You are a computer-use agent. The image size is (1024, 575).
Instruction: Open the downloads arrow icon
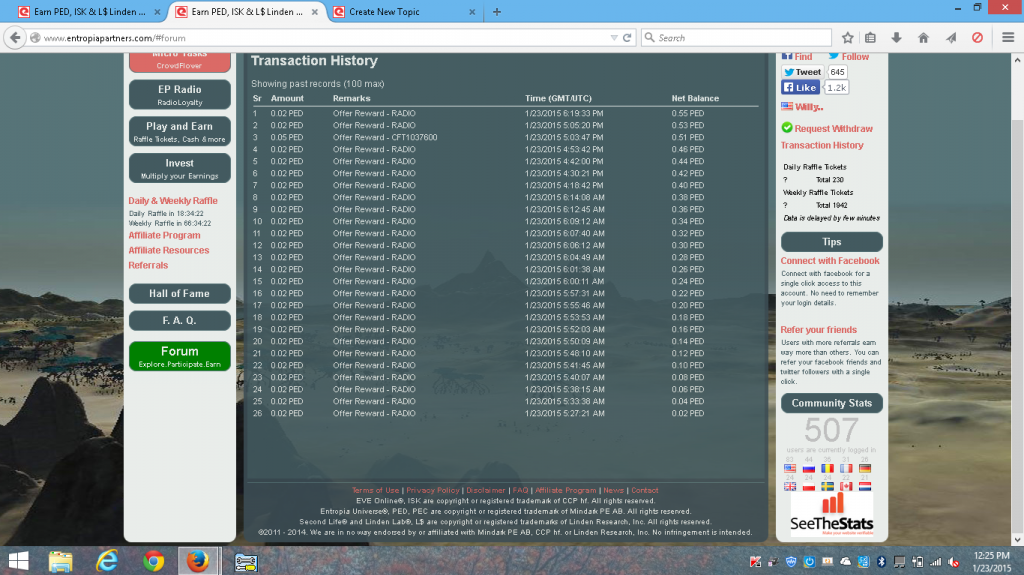(x=896, y=38)
